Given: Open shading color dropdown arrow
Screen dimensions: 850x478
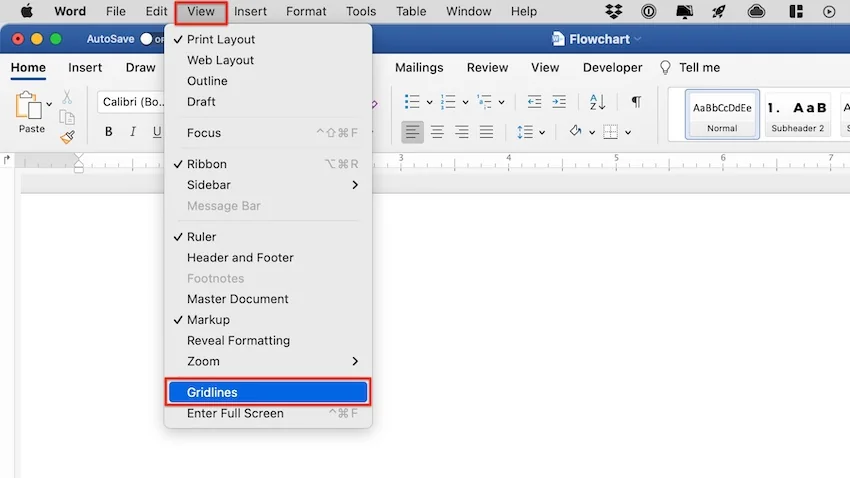Looking at the screenshot, I should pos(592,132).
